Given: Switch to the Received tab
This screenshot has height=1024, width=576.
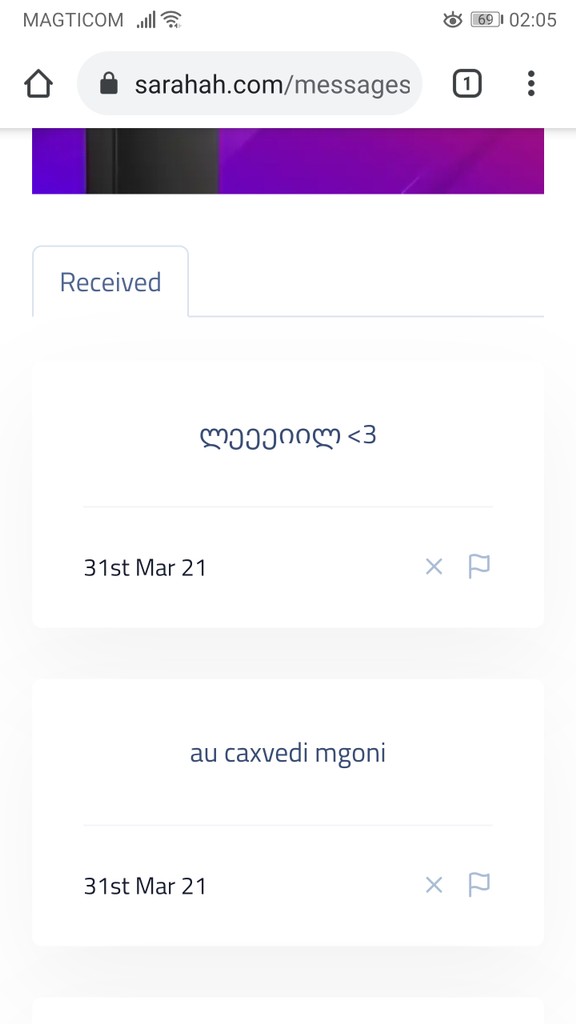Looking at the screenshot, I should [x=110, y=281].
